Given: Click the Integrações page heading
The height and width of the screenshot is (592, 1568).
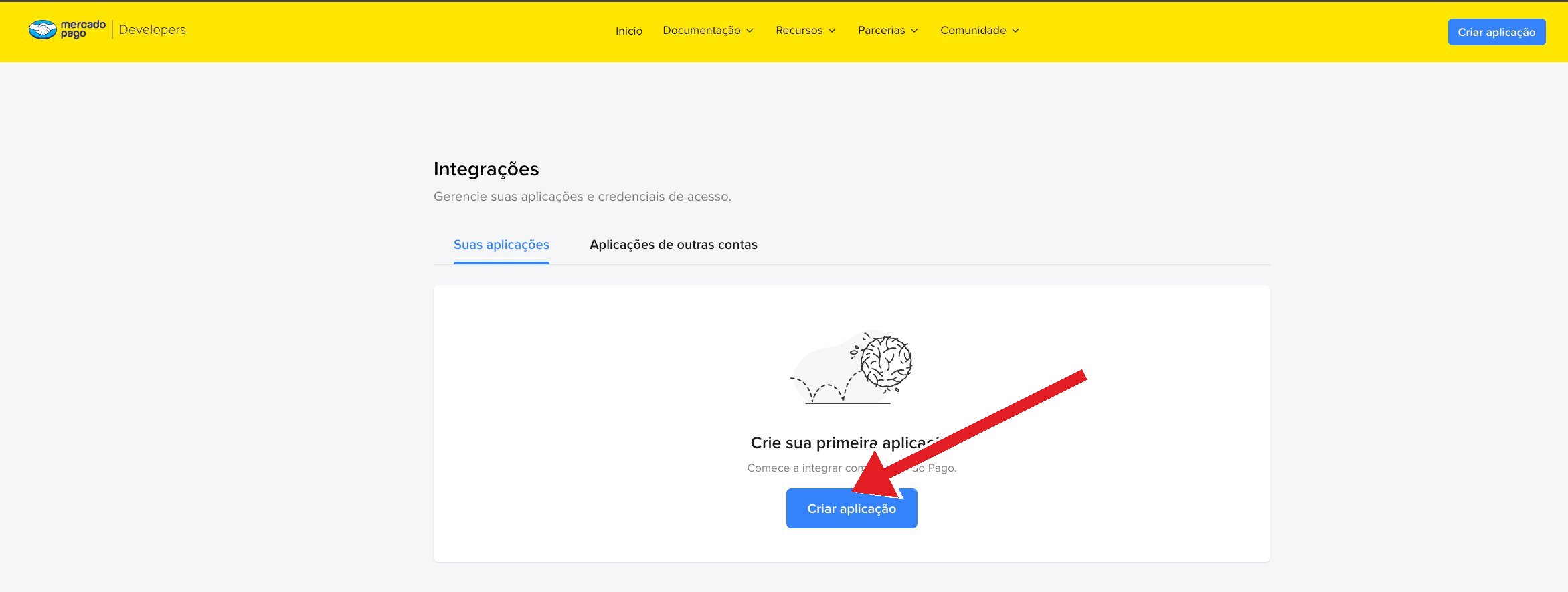Looking at the screenshot, I should pyautogui.click(x=486, y=169).
